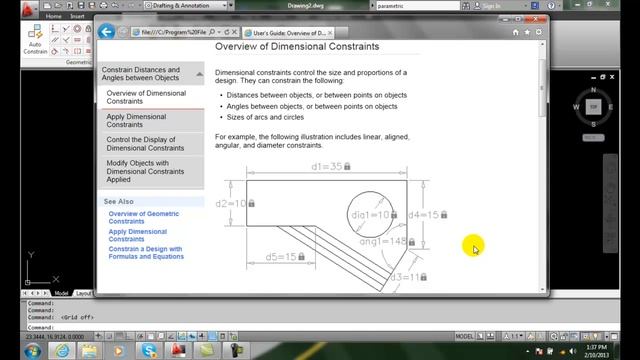
Task: Open Internet Explorer from taskbar
Action: 62,351
